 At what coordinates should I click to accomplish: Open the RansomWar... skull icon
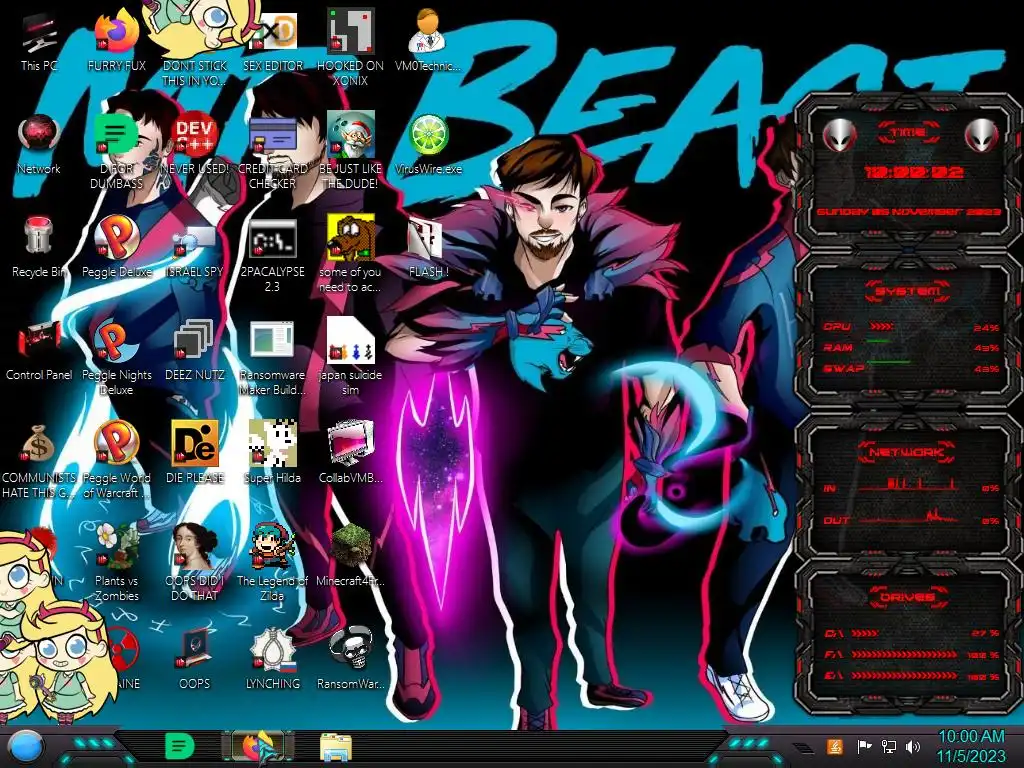pyautogui.click(x=351, y=658)
